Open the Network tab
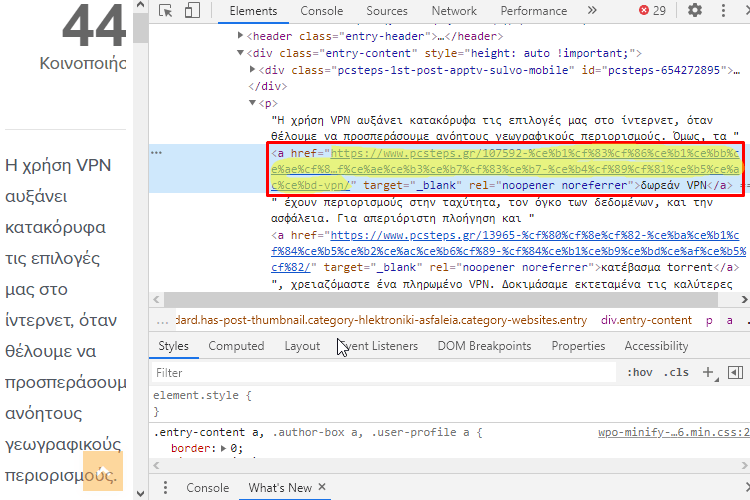750x500 pixels. (x=454, y=11)
